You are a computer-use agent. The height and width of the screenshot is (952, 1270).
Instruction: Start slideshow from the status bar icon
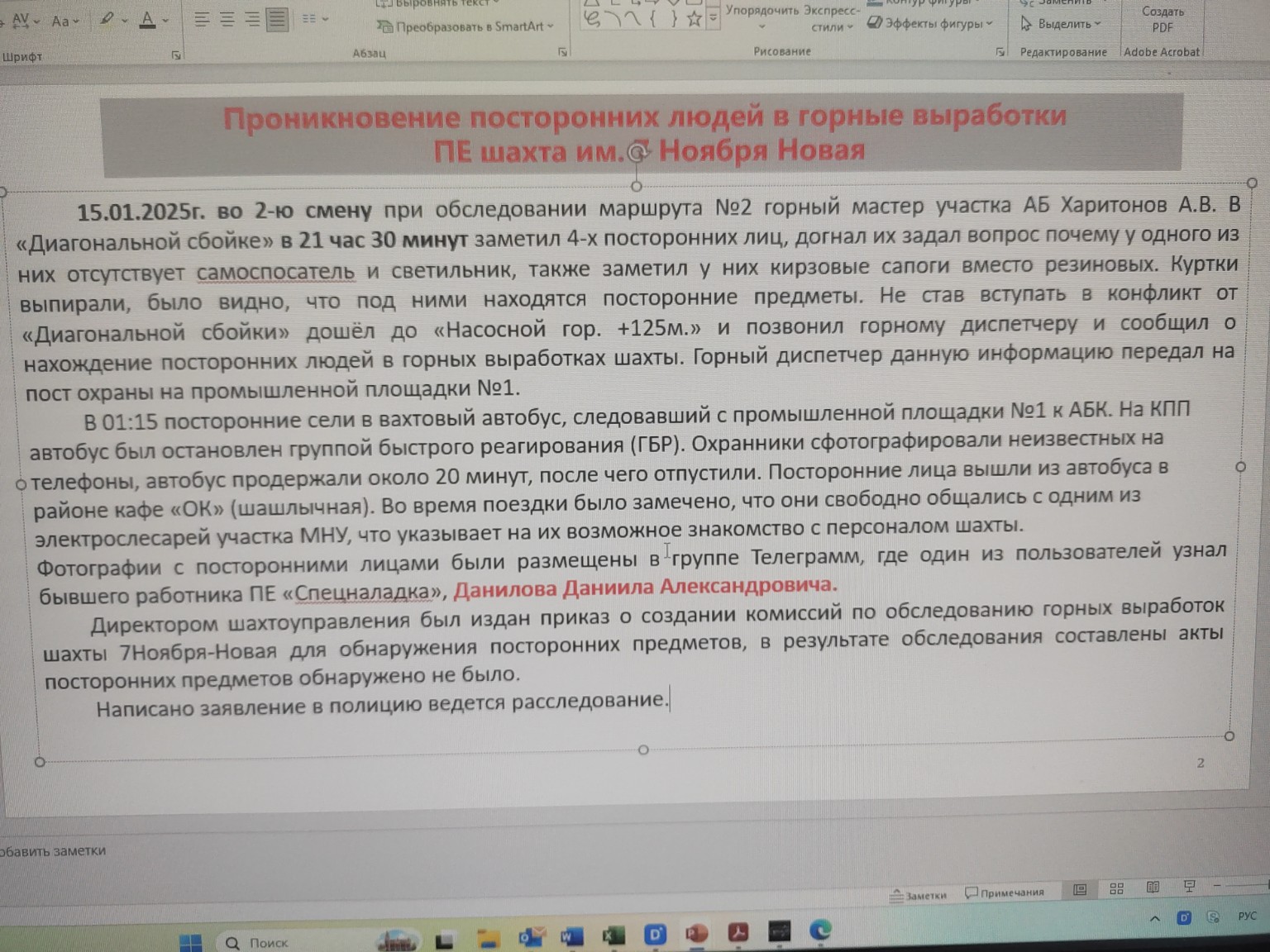pyautogui.click(x=1188, y=886)
